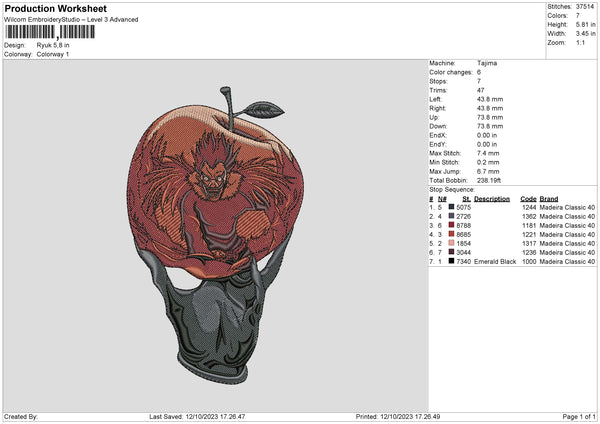Screen dimensions: 600x424
Task: Click thread code 1362 in stop sequence
Action: tap(529, 216)
